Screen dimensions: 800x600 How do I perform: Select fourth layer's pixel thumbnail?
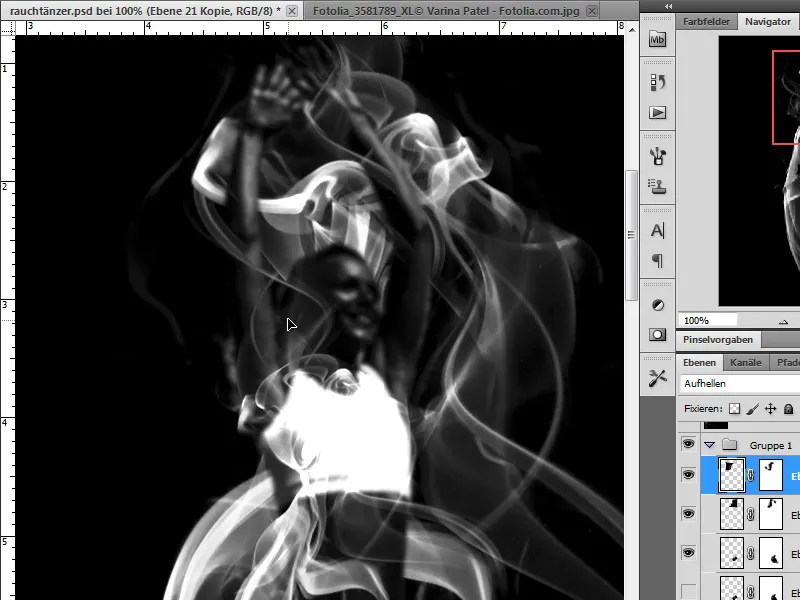[x=732, y=588]
